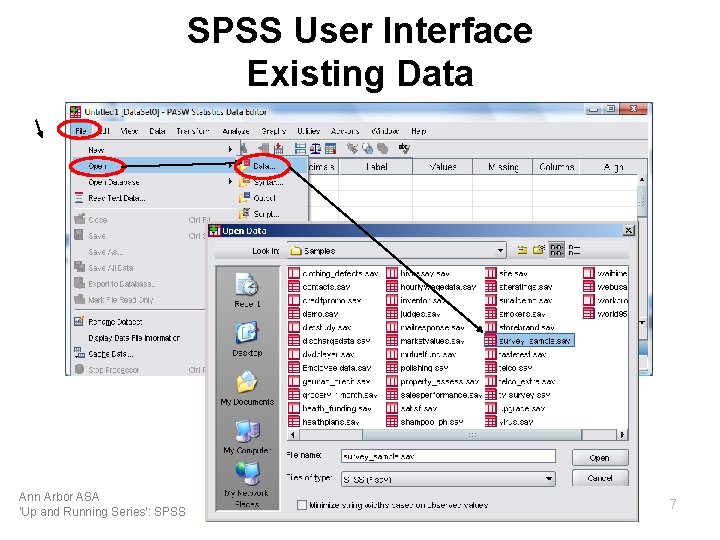
Task: Expand the New submenu arrow
Action: click(230, 149)
